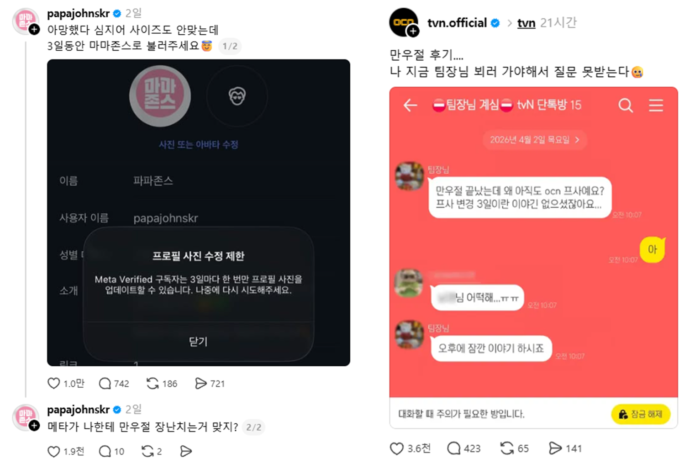Screen dimensions: 700x464
Task: Open the tvn topic tag link
Action: pyautogui.click(x=526, y=23)
